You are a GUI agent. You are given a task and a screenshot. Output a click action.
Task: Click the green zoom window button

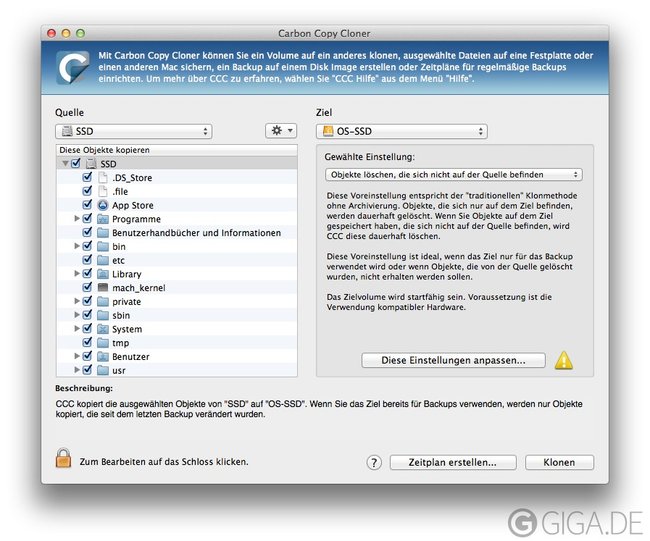click(80, 33)
